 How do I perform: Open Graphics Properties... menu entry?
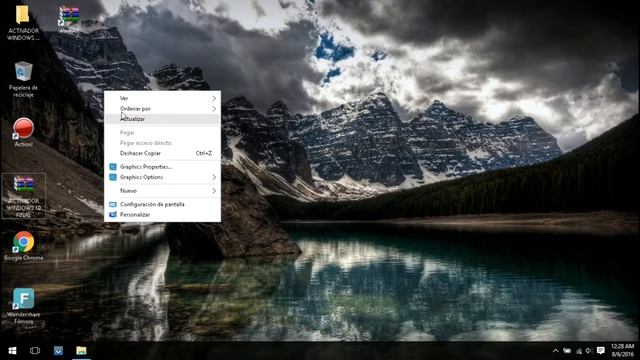(162, 167)
